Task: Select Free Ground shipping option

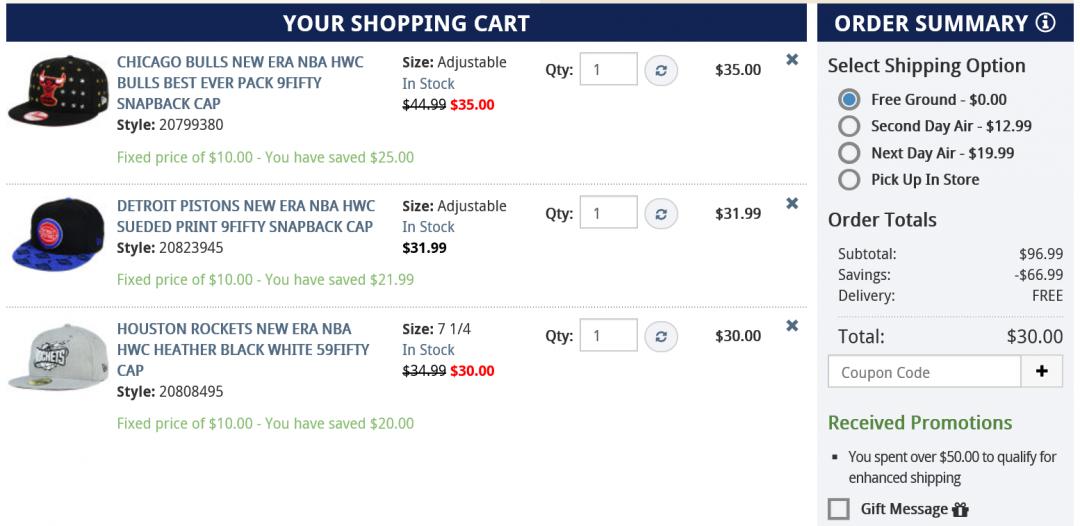Action: click(849, 99)
